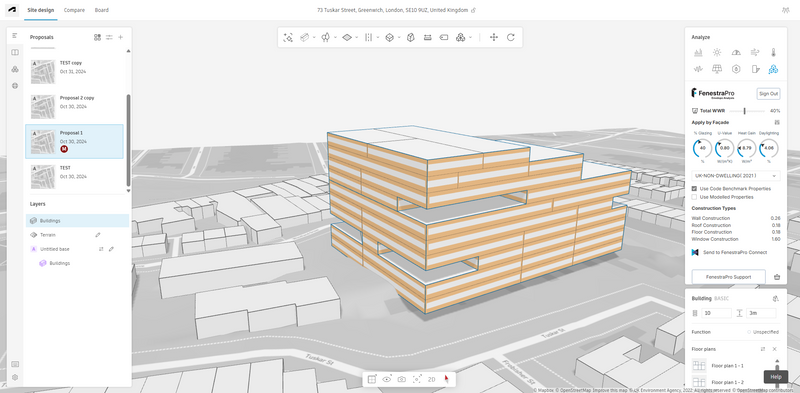The width and height of the screenshot is (800, 393).
Task: Open the noise analysis
Action: coord(698,69)
